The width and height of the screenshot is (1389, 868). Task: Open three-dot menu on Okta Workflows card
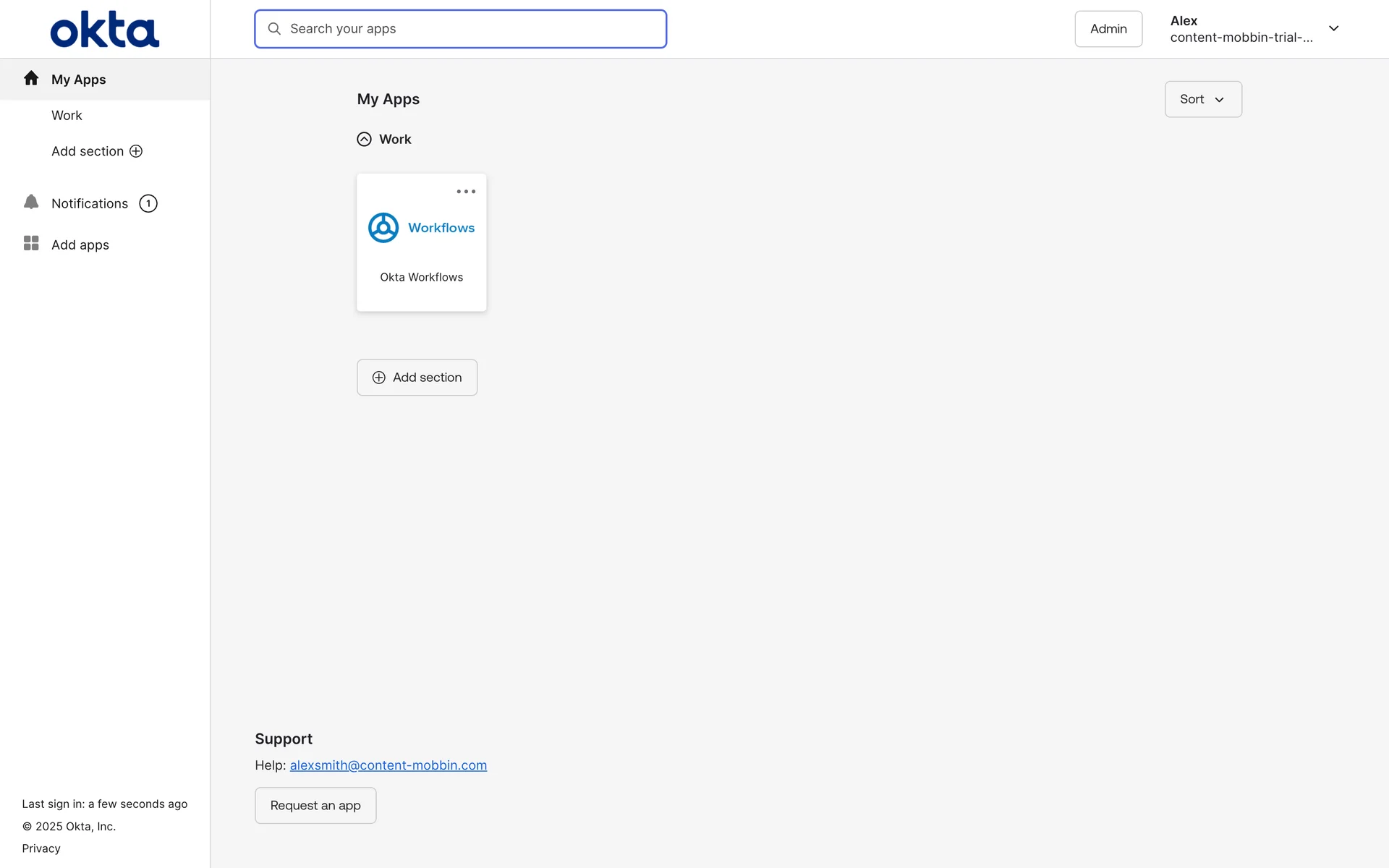click(x=466, y=192)
